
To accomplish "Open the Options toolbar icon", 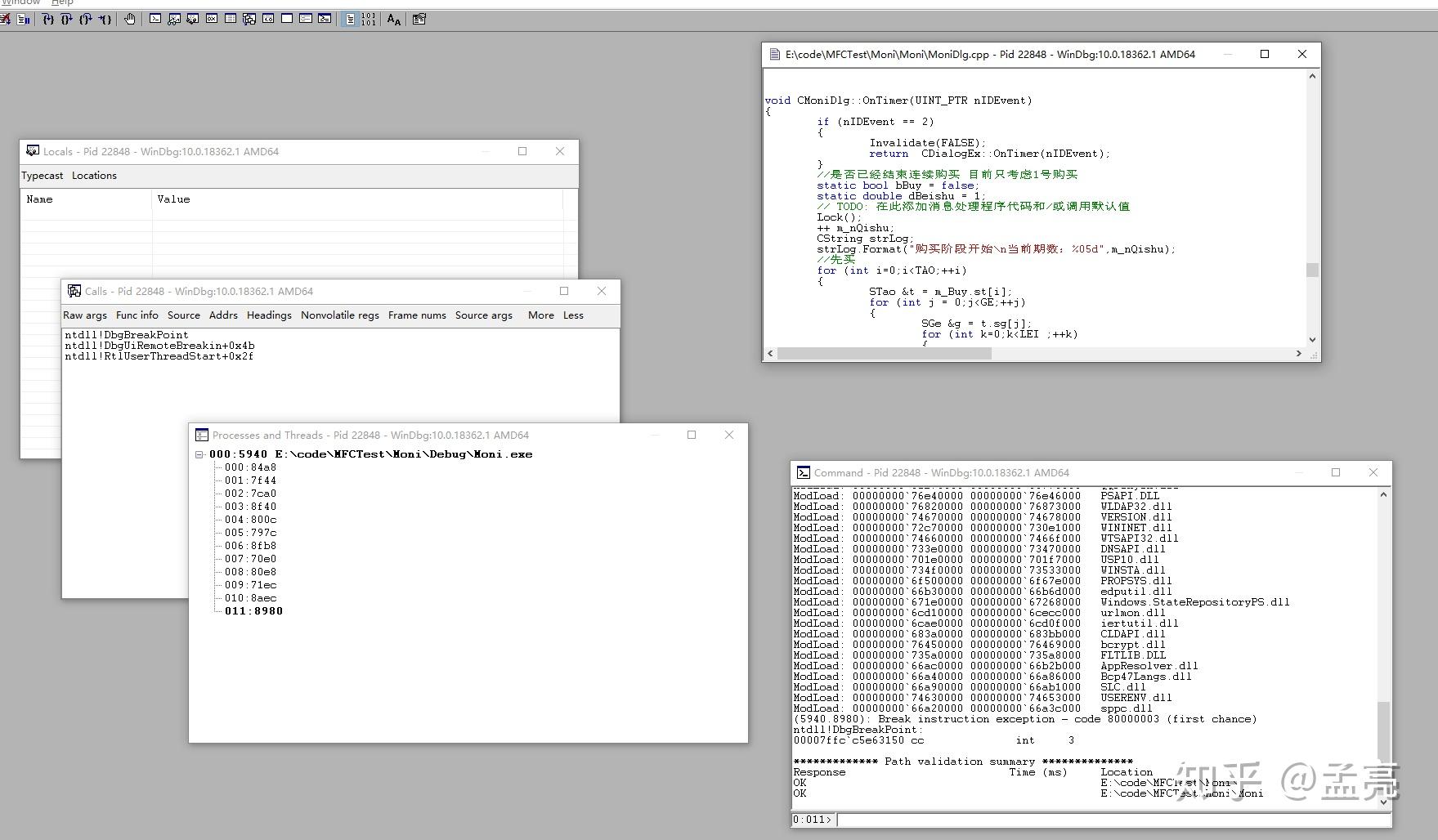I will (x=419, y=19).
